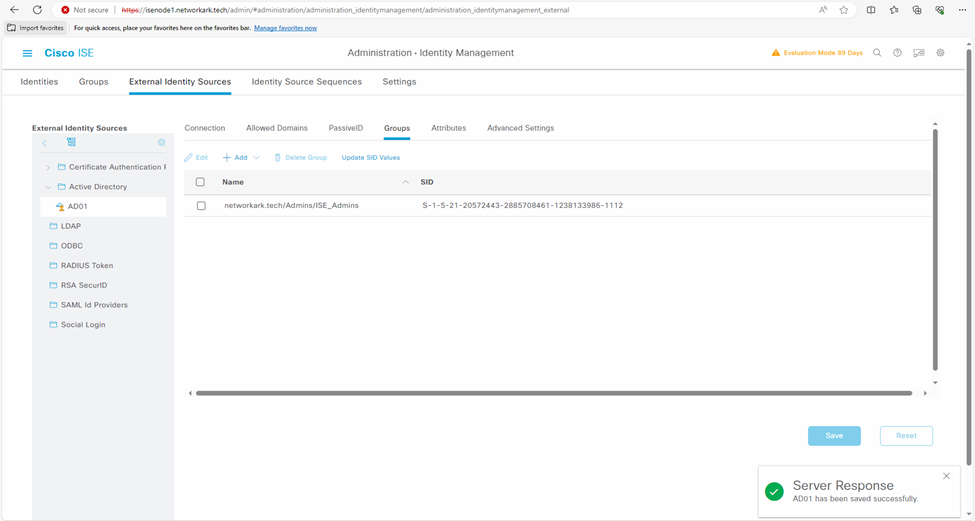Click the sidebar gear settings icon

coord(162,143)
